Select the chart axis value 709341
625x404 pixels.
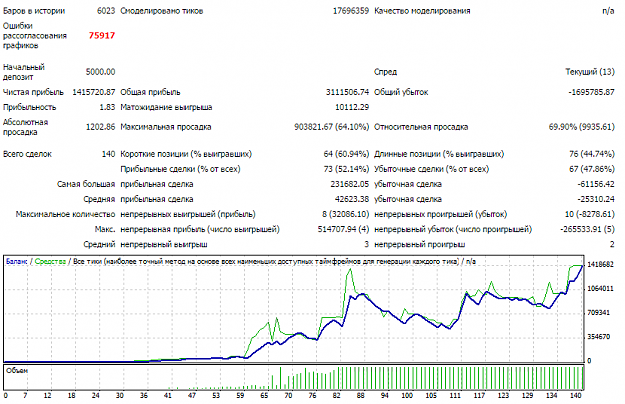coord(599,312)
